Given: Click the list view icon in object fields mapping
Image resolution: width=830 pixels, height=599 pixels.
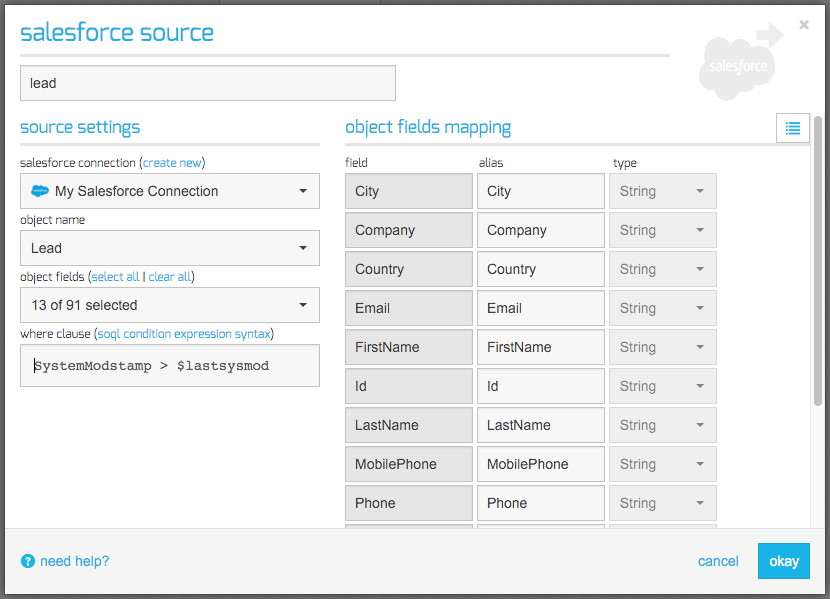Looking at the screenshot, I should click(792, 128).
